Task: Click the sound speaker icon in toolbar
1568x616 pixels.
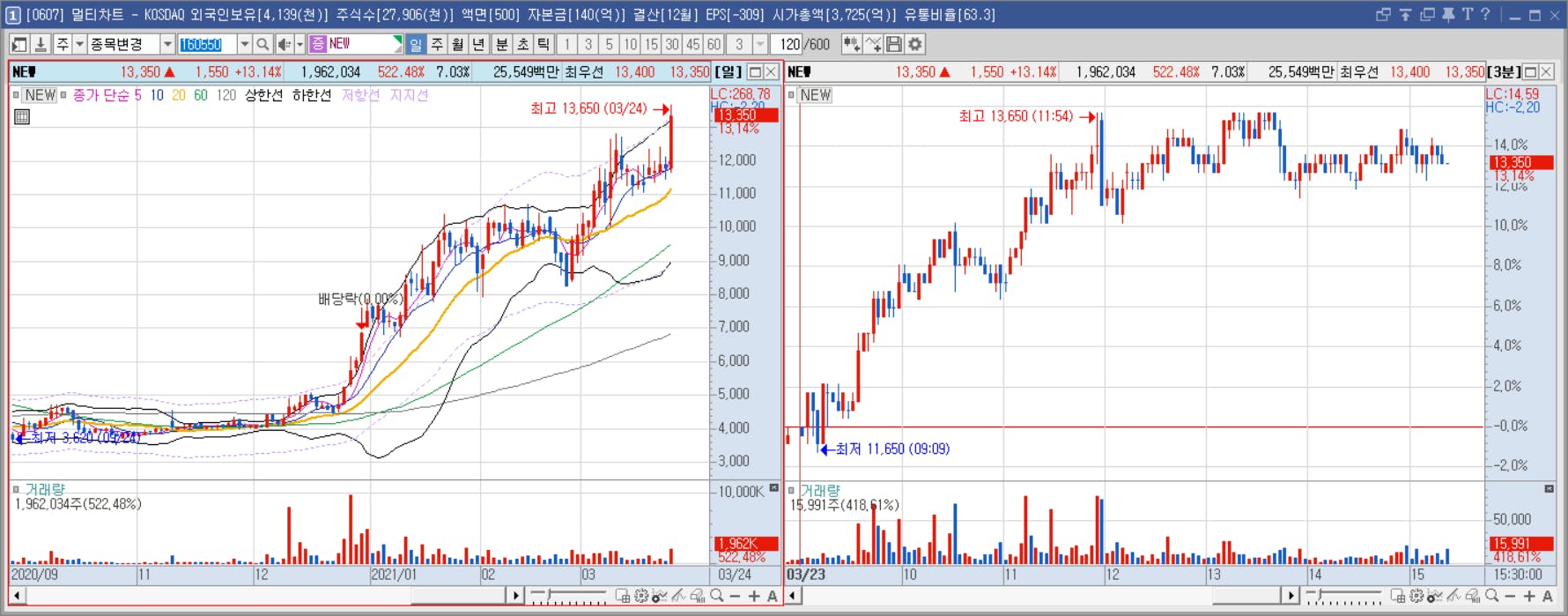Action: [x=285, y=44]
